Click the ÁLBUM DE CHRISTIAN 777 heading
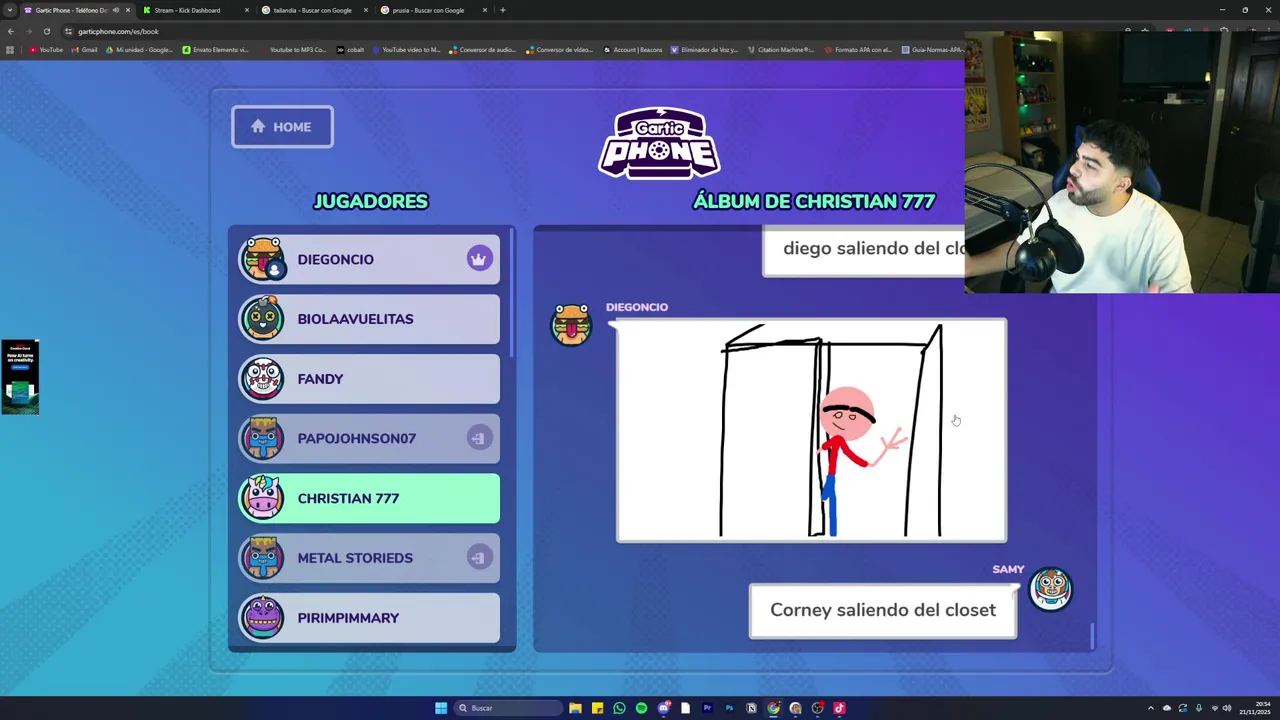 (x=814, y=201)
